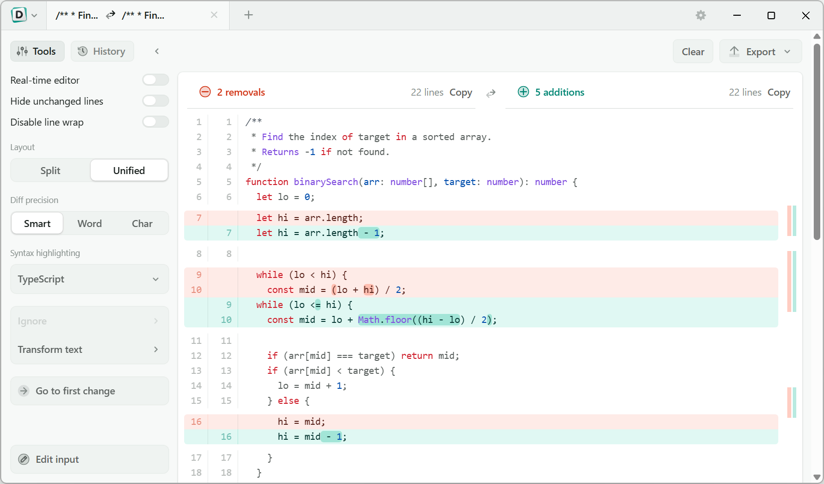This screenshot has width=824, height=484.
Task: Enable the Real-time editor toggle
Action: (x=156, y=80)
